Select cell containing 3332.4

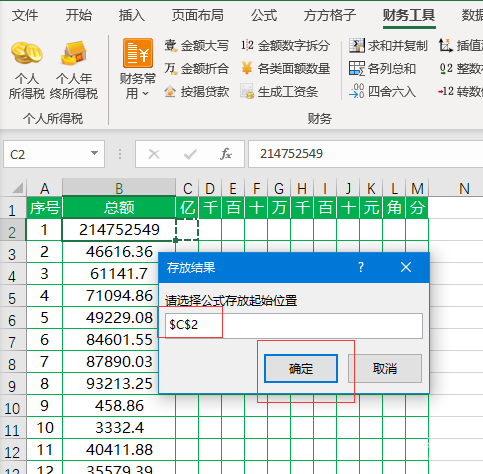pos(119,428)
